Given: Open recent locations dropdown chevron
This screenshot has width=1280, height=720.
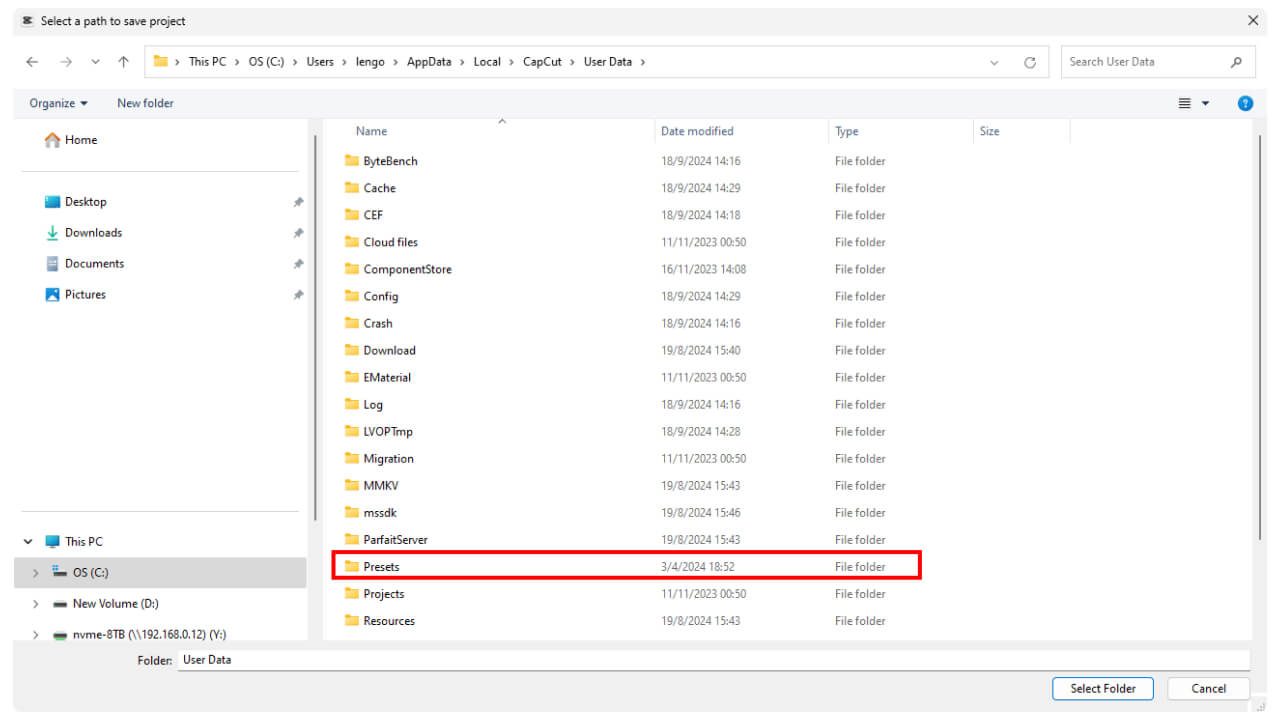Looking at the screenshot, I should pyautogui.click(x=95, y=62).
